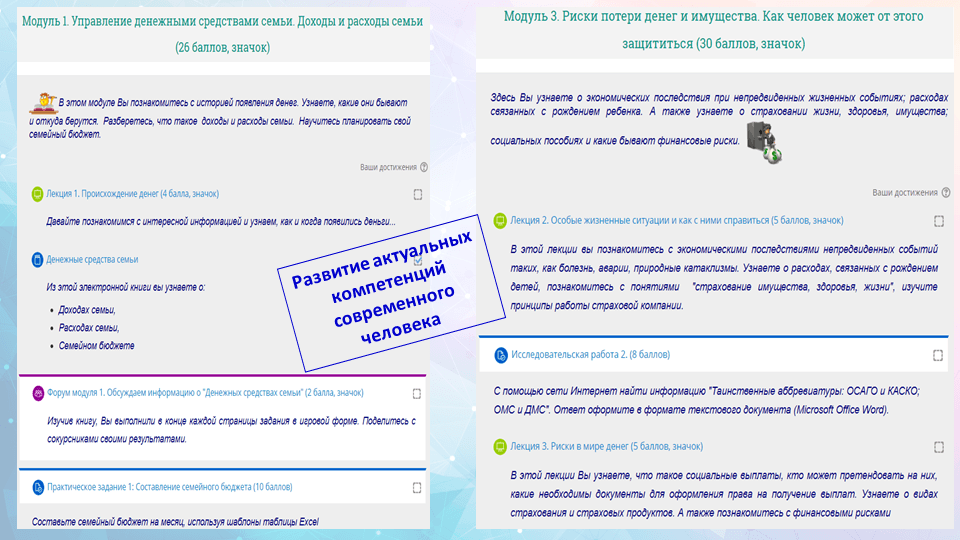Click left Ваши достижения label
This screenshot has height=540, width=960.
(388, 167)
